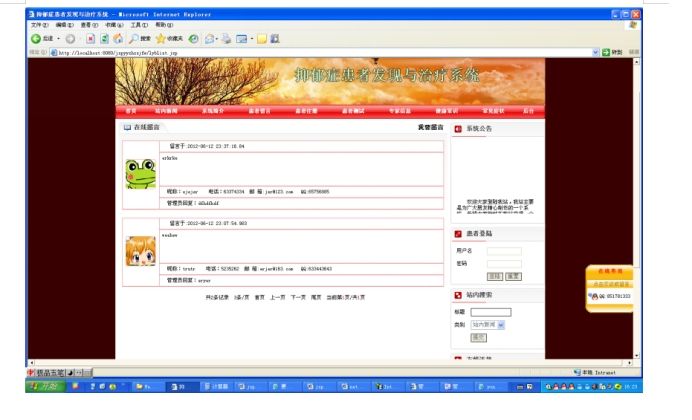
Task: Click the orange-haired girl avatar
Action: 141,251
